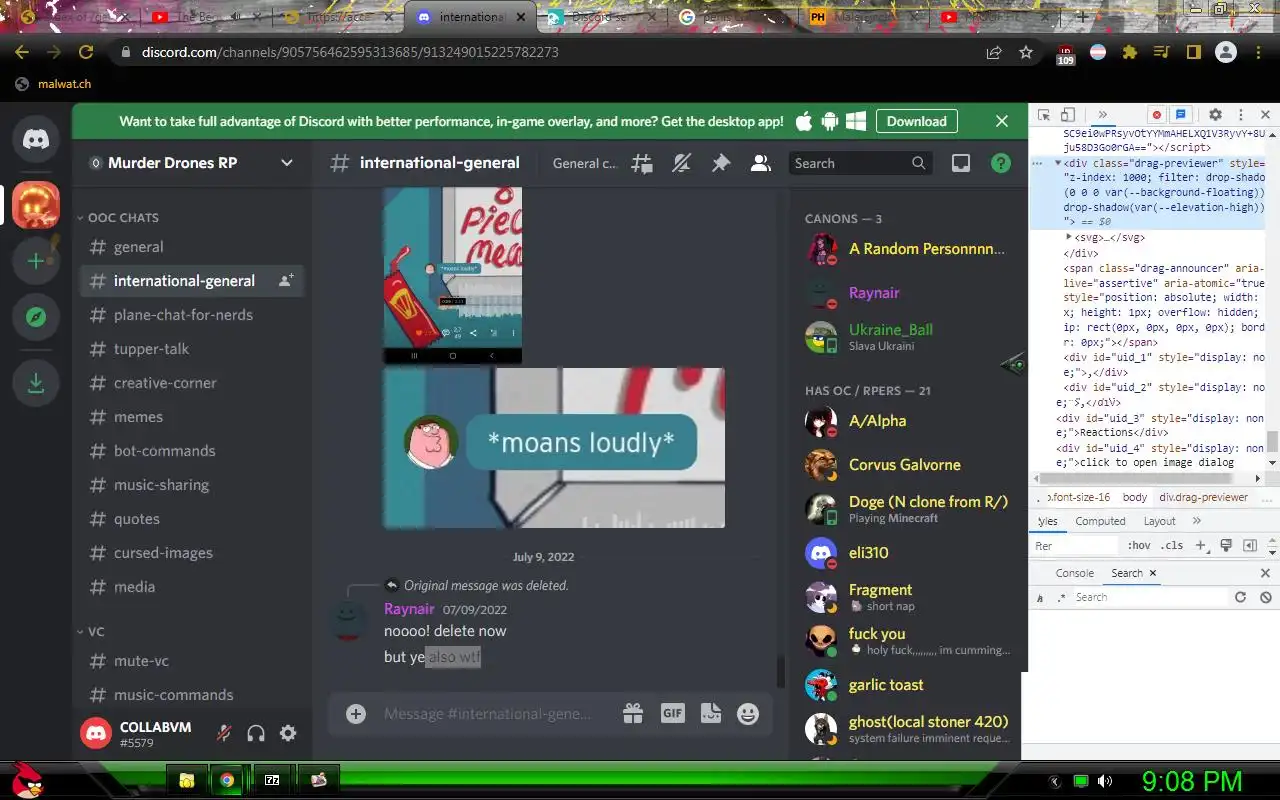Viewport: 1280px width, 800px height.
Task: Open the plane-chat-for-nerds channel
Action: point(192,315)
